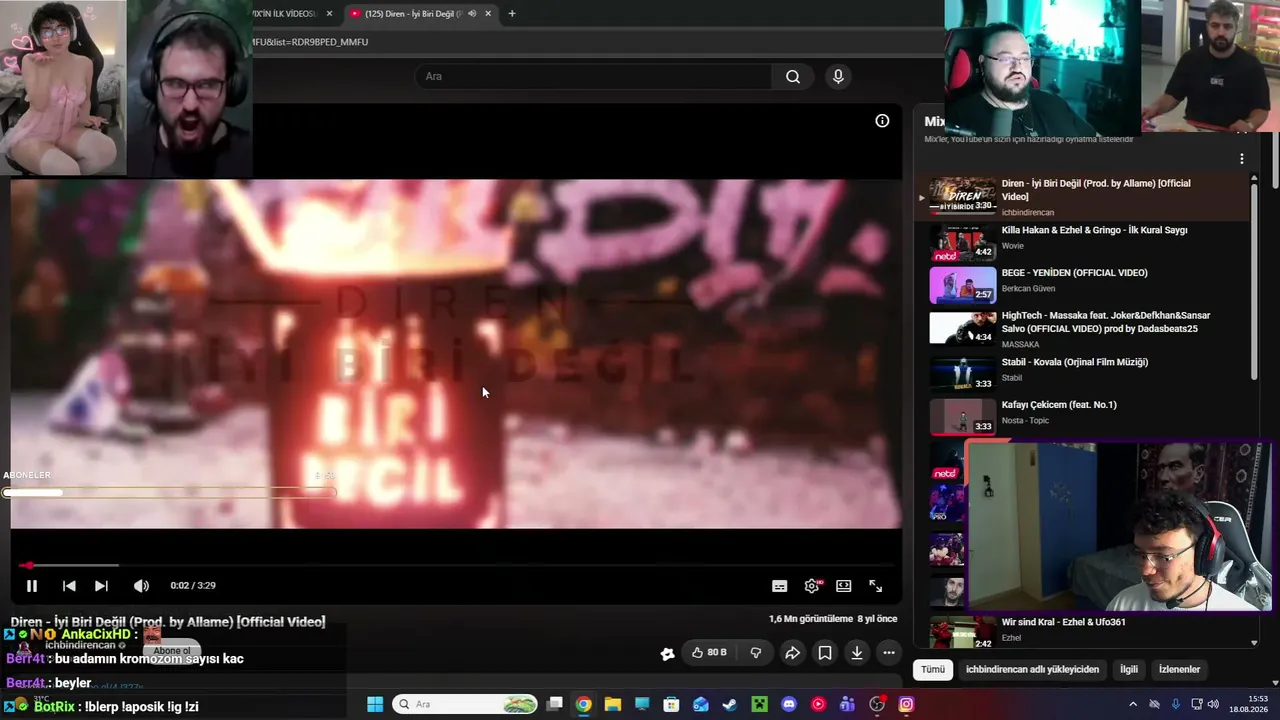Skip to the next video in the player
This screenshot has width=1280, height=720.
tap(101, 586)
